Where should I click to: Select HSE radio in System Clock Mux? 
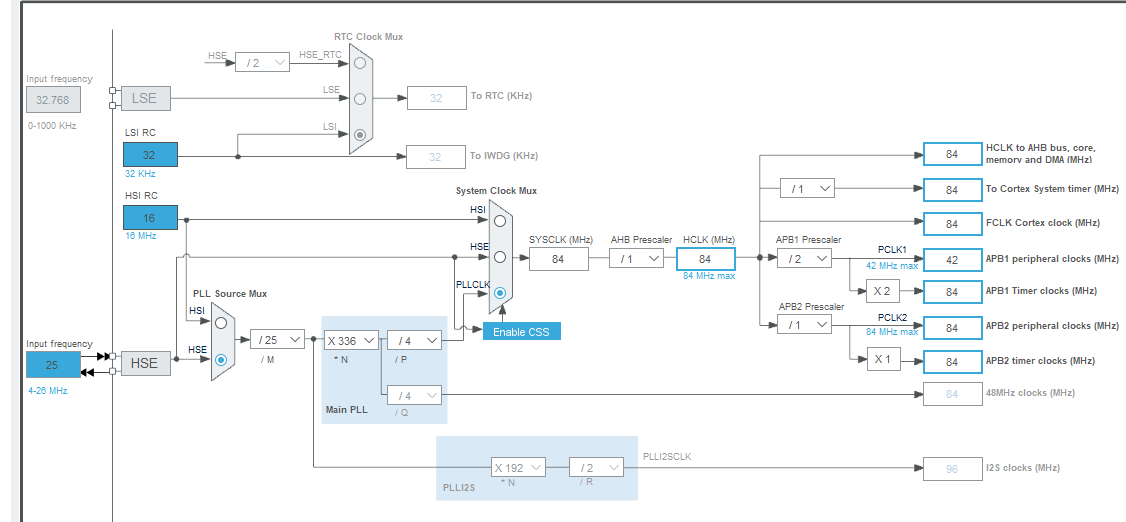(500, 256)
